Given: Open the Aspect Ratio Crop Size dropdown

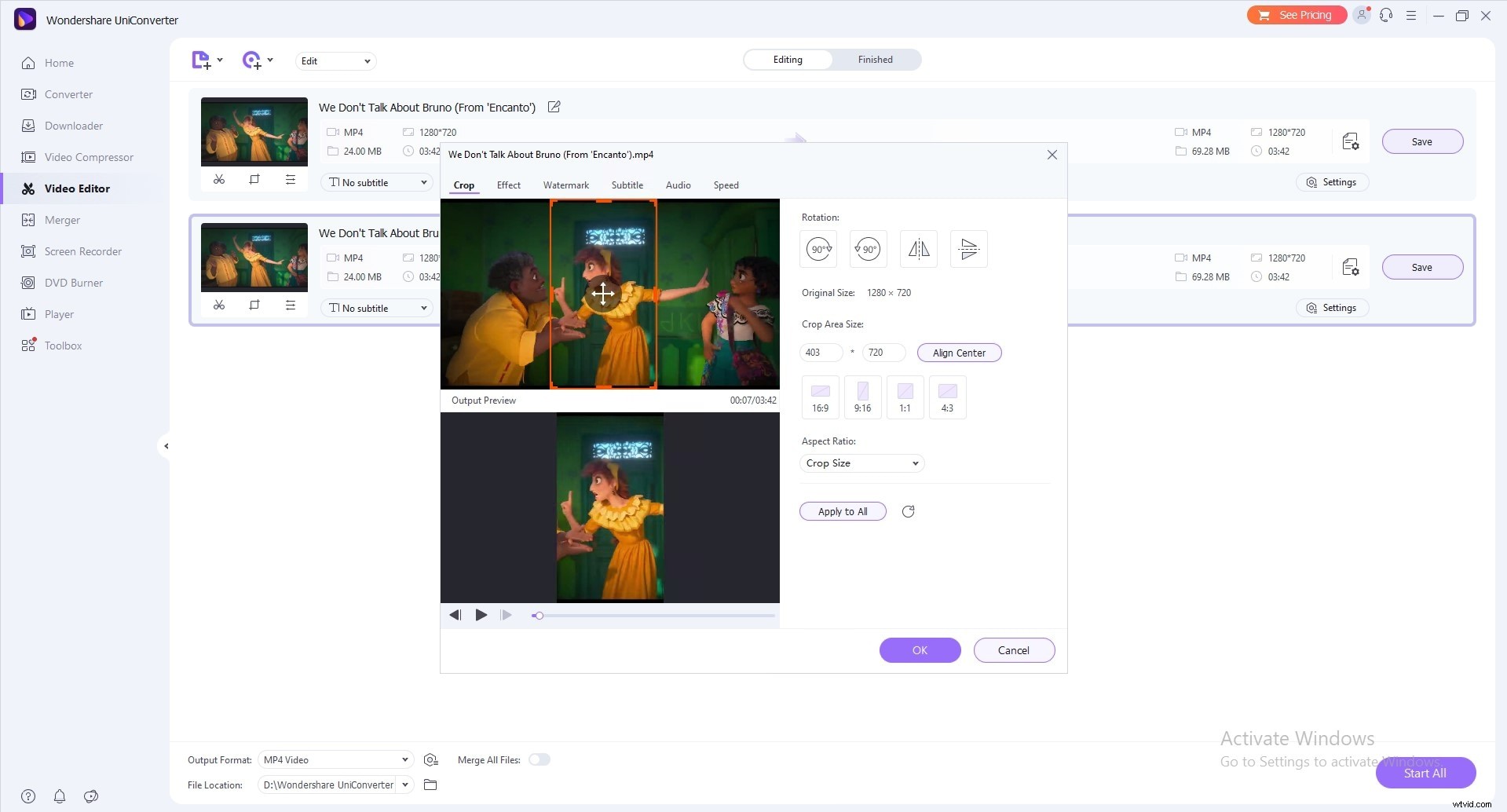Looking at the screenshot, I should [x=861, y=463].
